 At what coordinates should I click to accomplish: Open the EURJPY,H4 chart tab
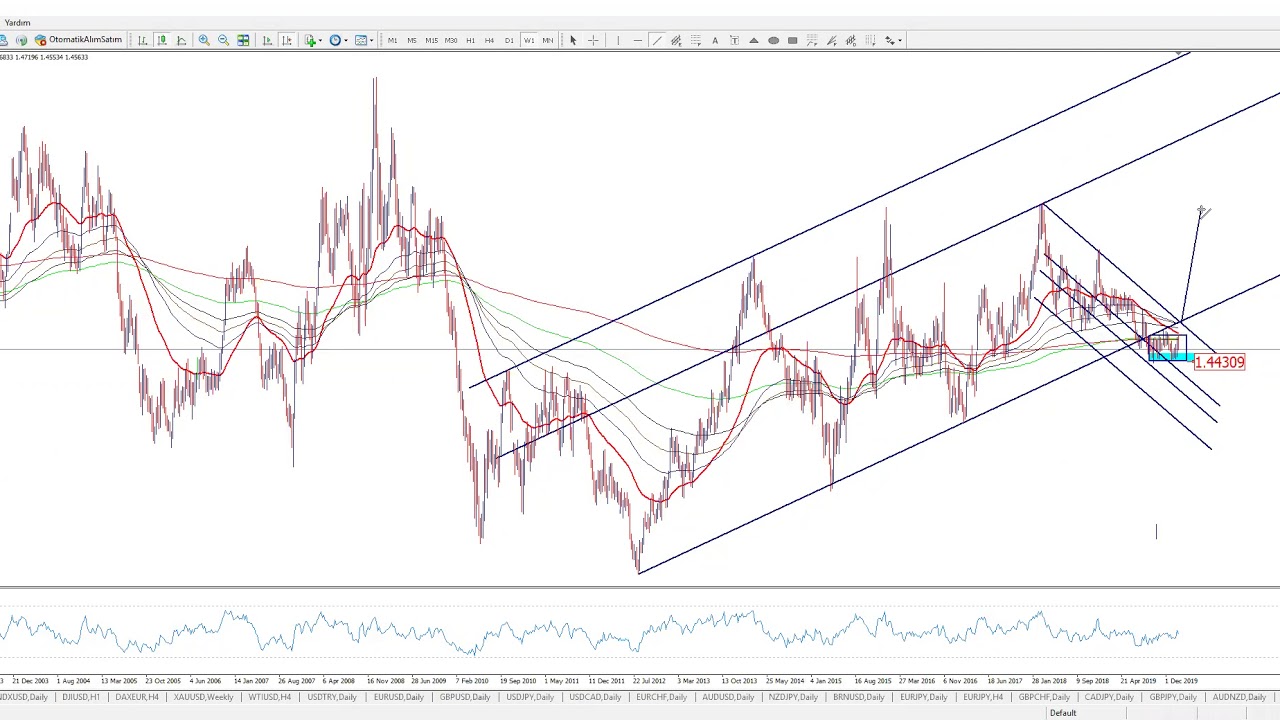(x=983, y=697)
